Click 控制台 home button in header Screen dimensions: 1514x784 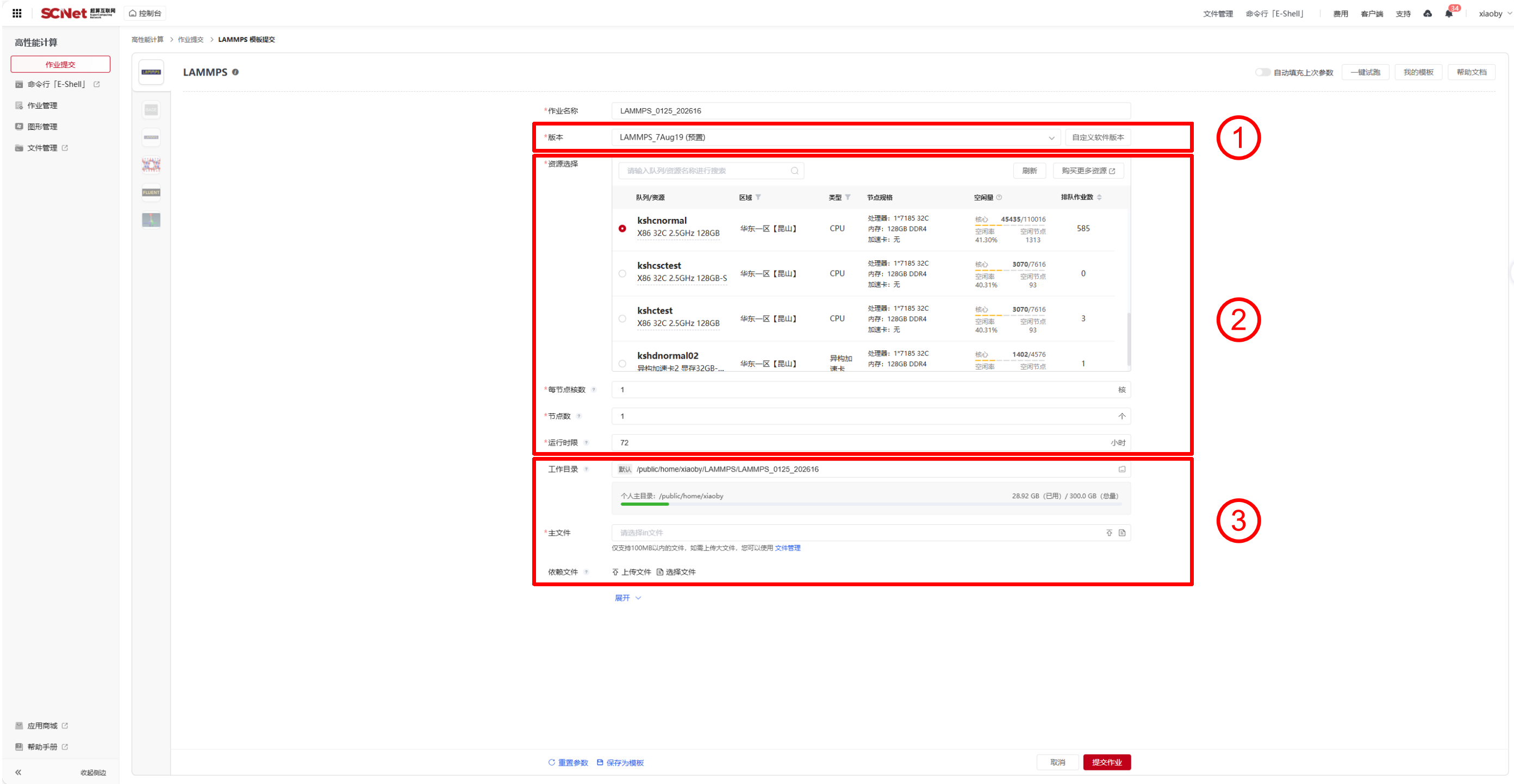pos(145,13)
